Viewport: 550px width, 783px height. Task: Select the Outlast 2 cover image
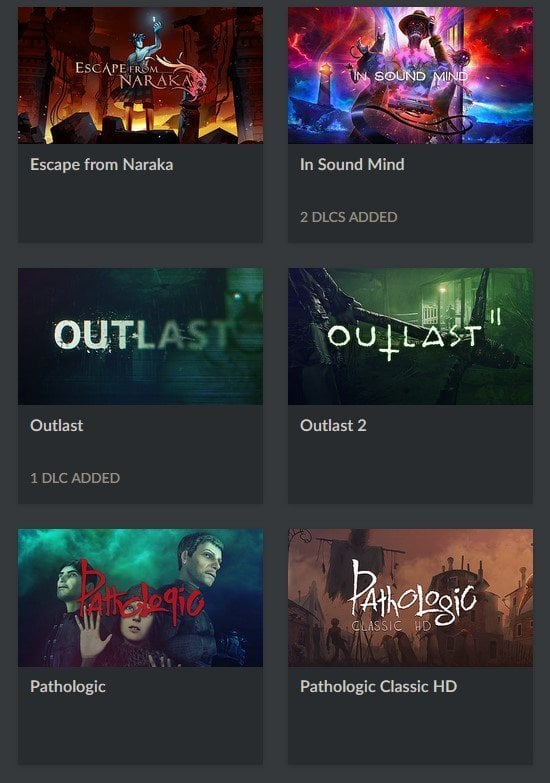(x=410, y=337)
